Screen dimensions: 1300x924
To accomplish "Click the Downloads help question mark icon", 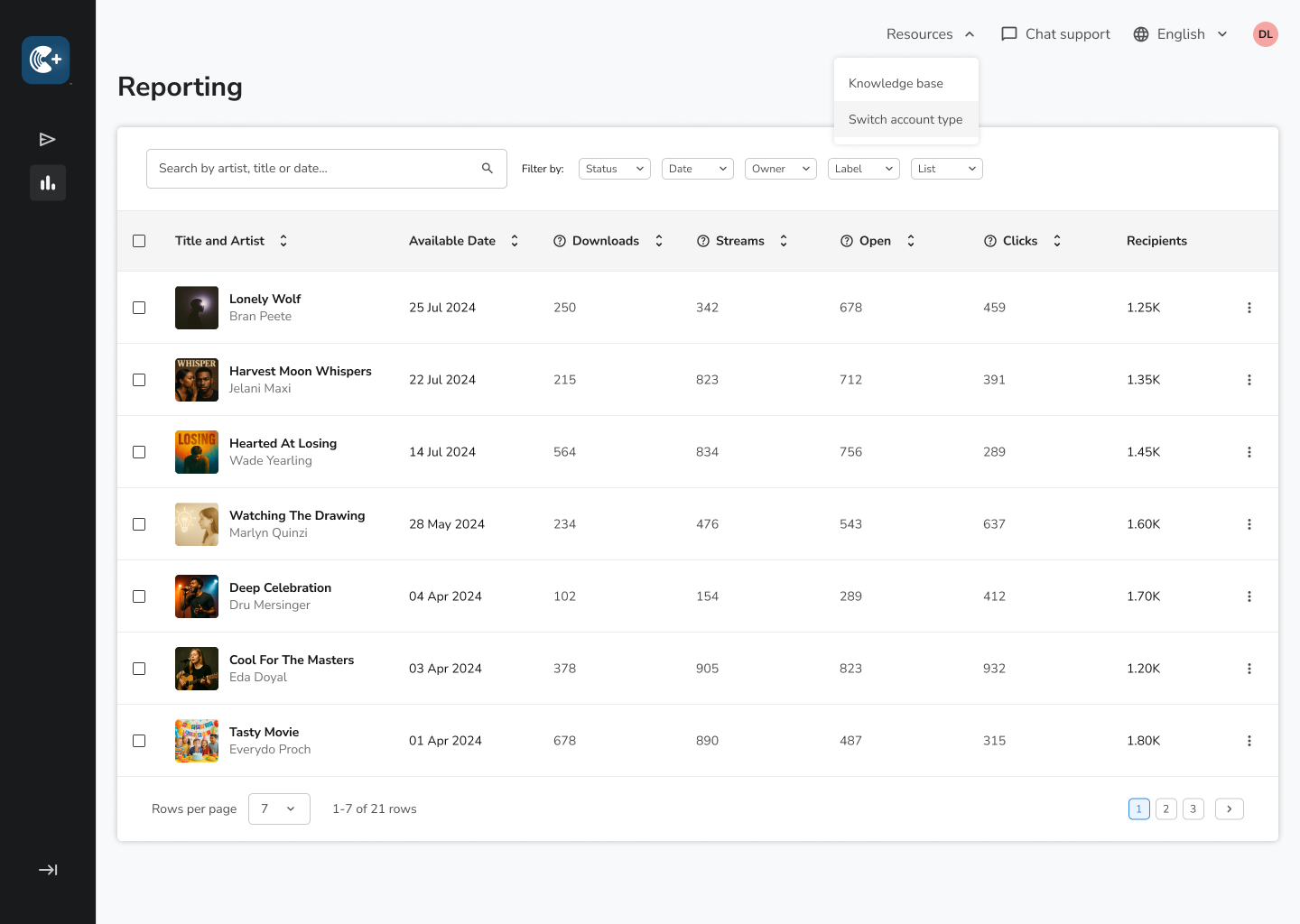I will (560, 241).
